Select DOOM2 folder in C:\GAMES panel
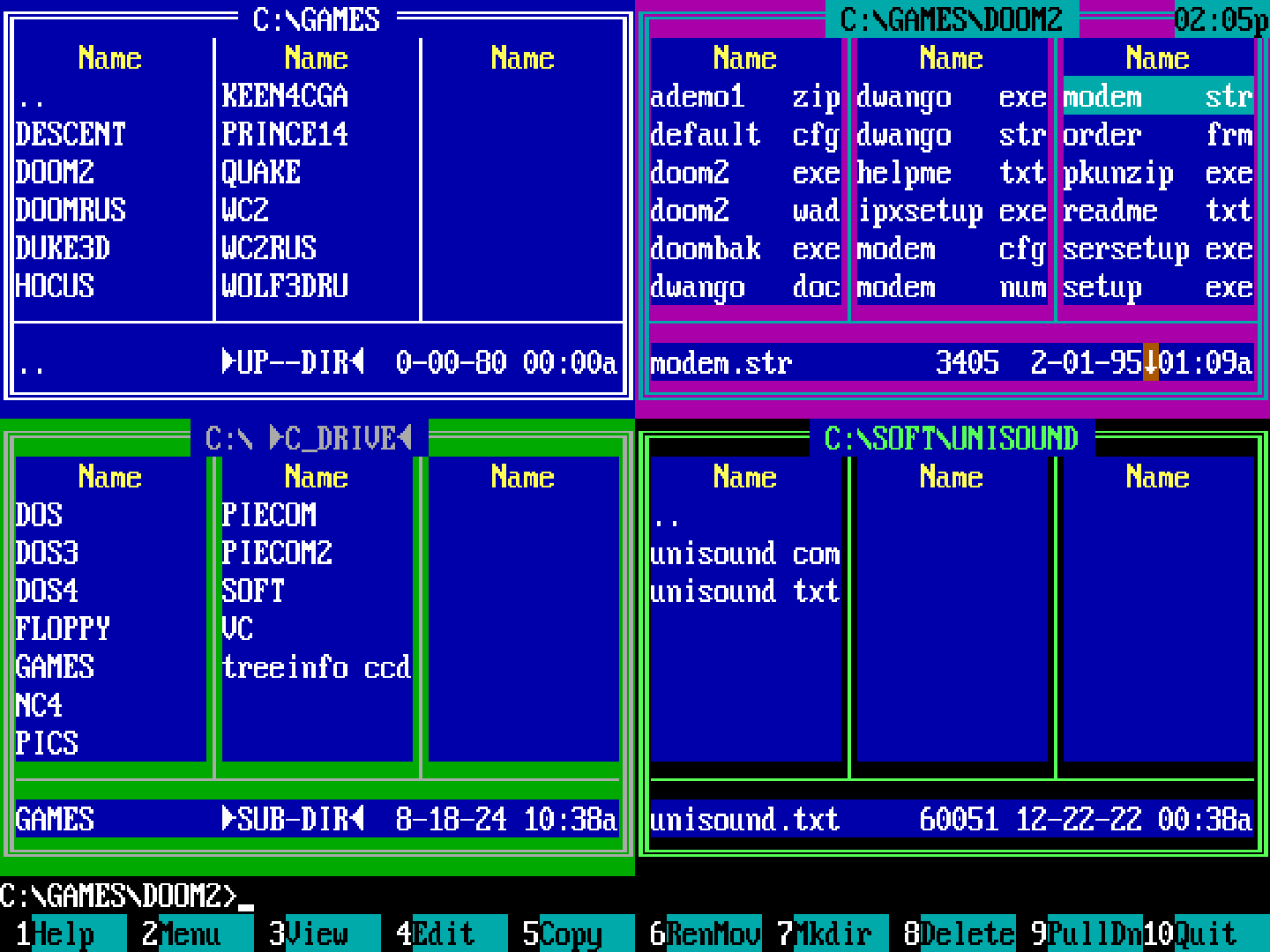 [111, 172]
